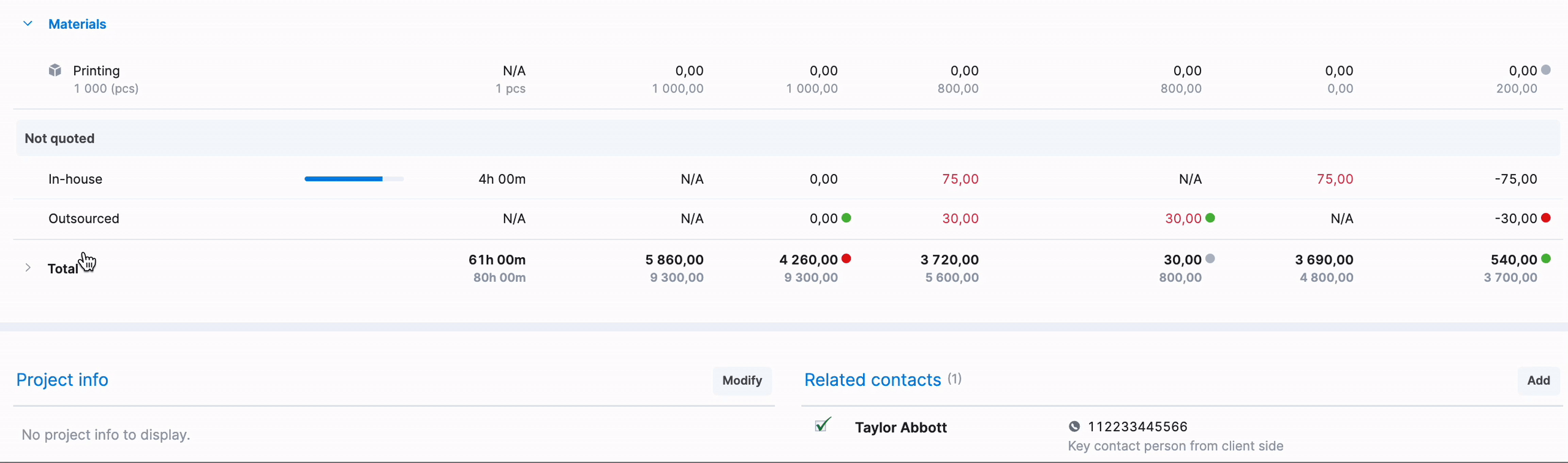Screen dimensions: 1568x463
Task: Click green dot next to Outsourced 0,00
Action: tap(846, 218)
